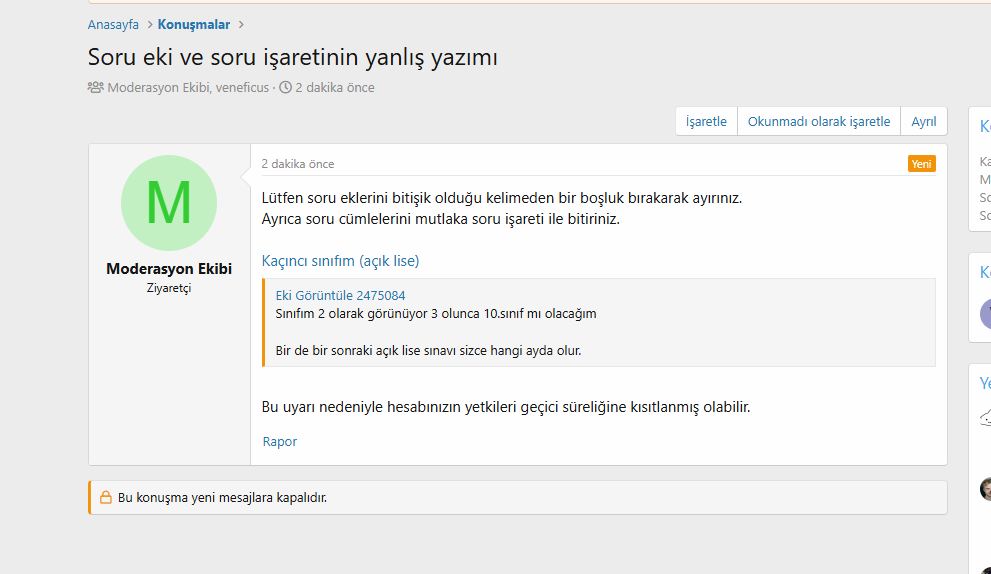Select Okunmadı olarak işaretle
The image size is (991, 574).
tap(819, 121)
